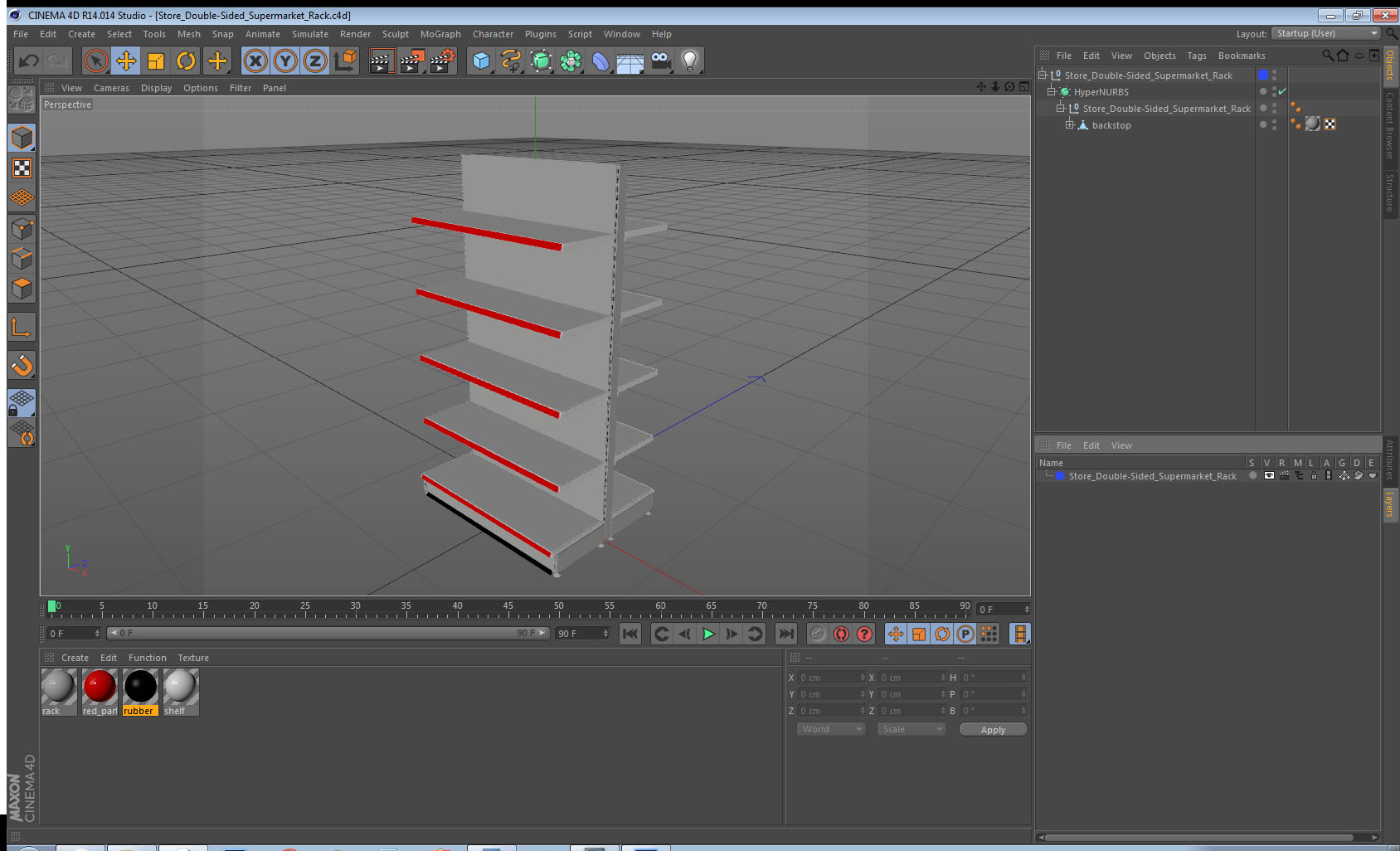Enable the Axis tool
The width and height of the screenshot is (1400, 851).
pyautogui.click(x=22, y=327)
